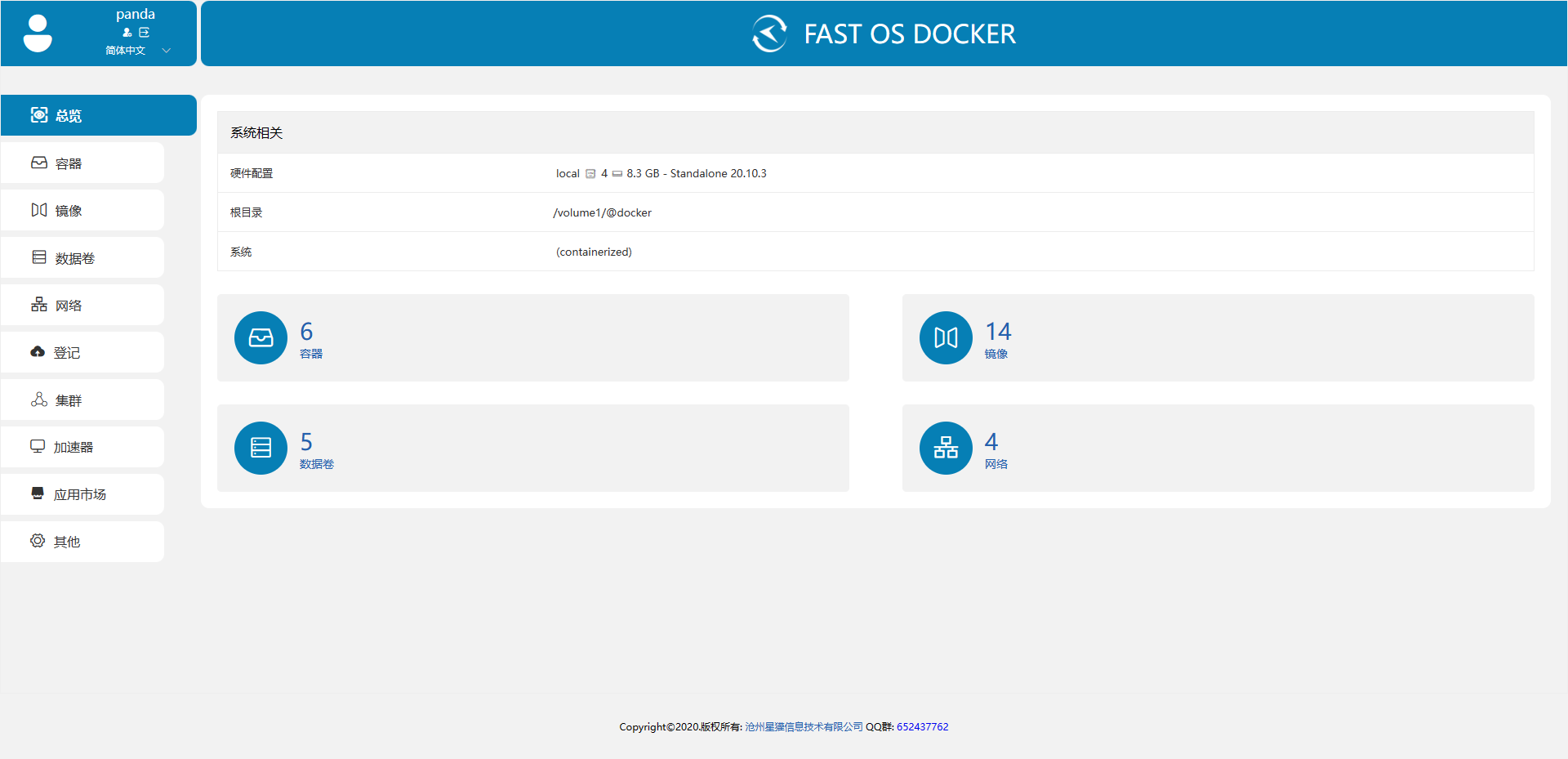Open 登记 registry sidebar item
This screenshot has width=1568, height=759.
82,352
